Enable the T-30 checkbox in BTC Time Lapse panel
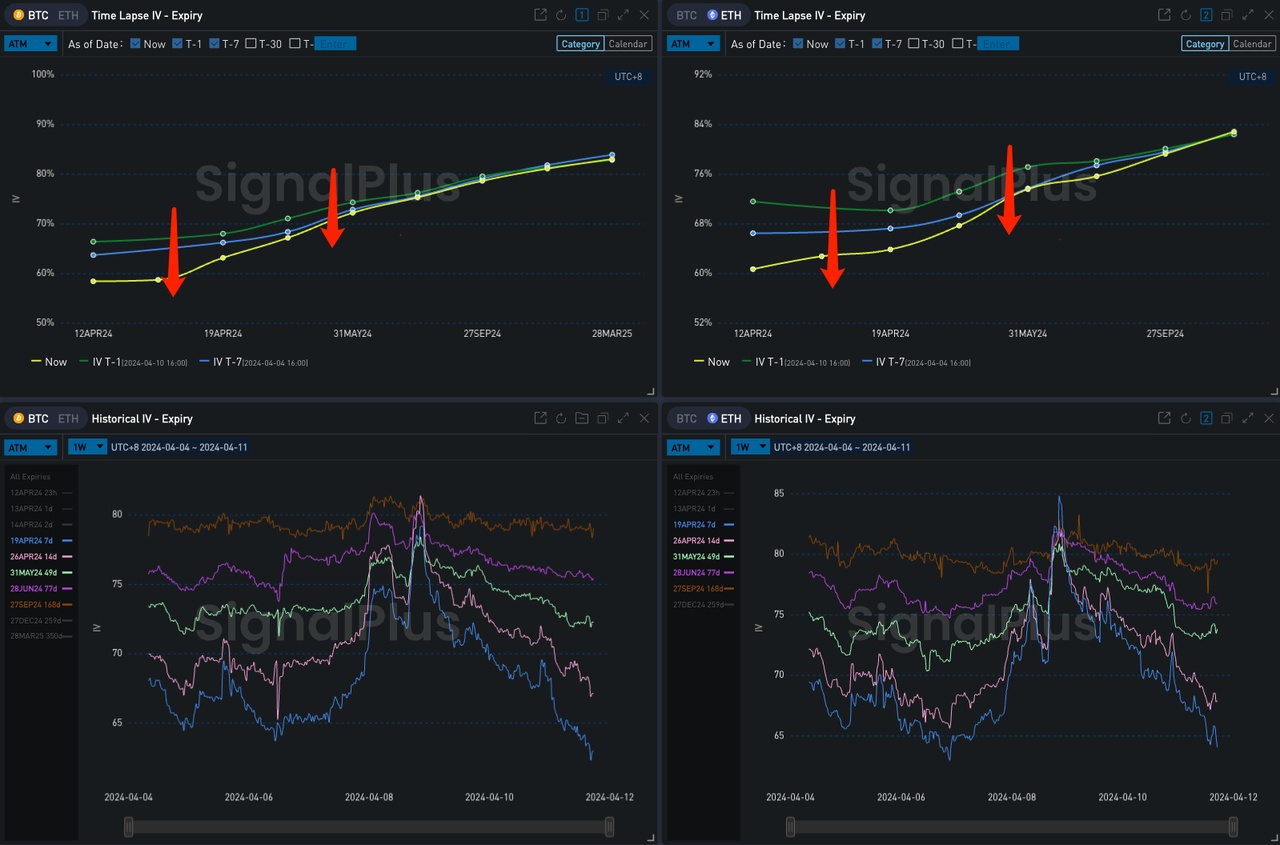 point(251,44)
